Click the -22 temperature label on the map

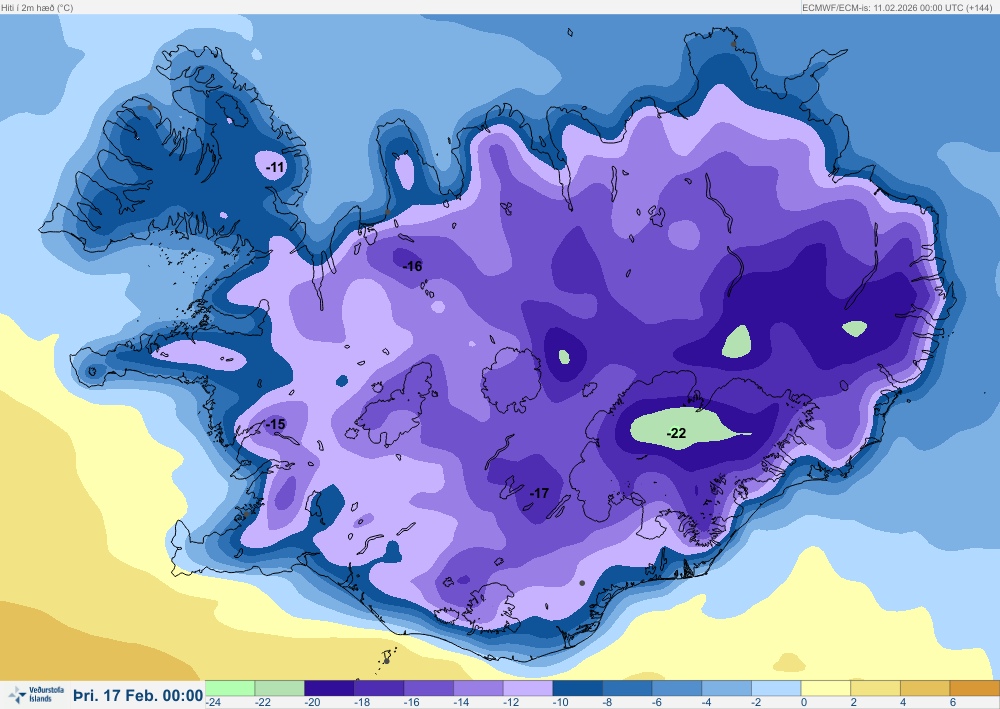point(676,433)
